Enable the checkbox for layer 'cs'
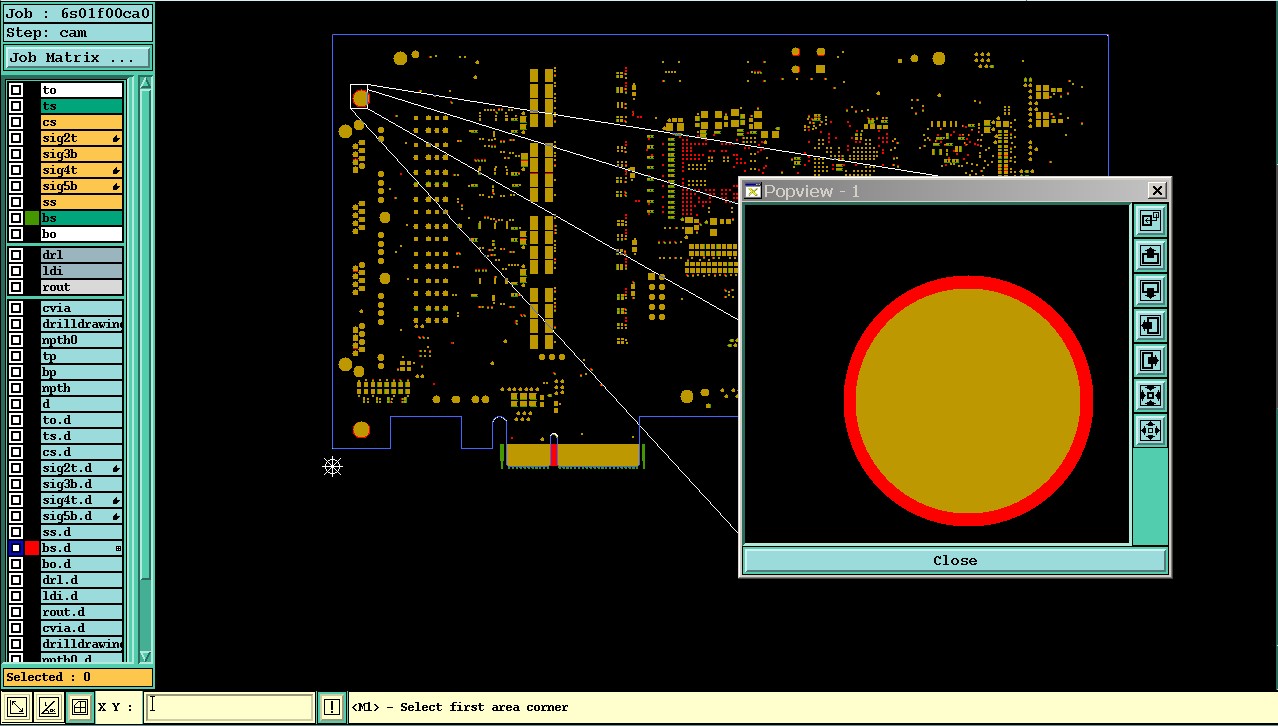The image size is (1278, 726). click(x=16, y=122)
